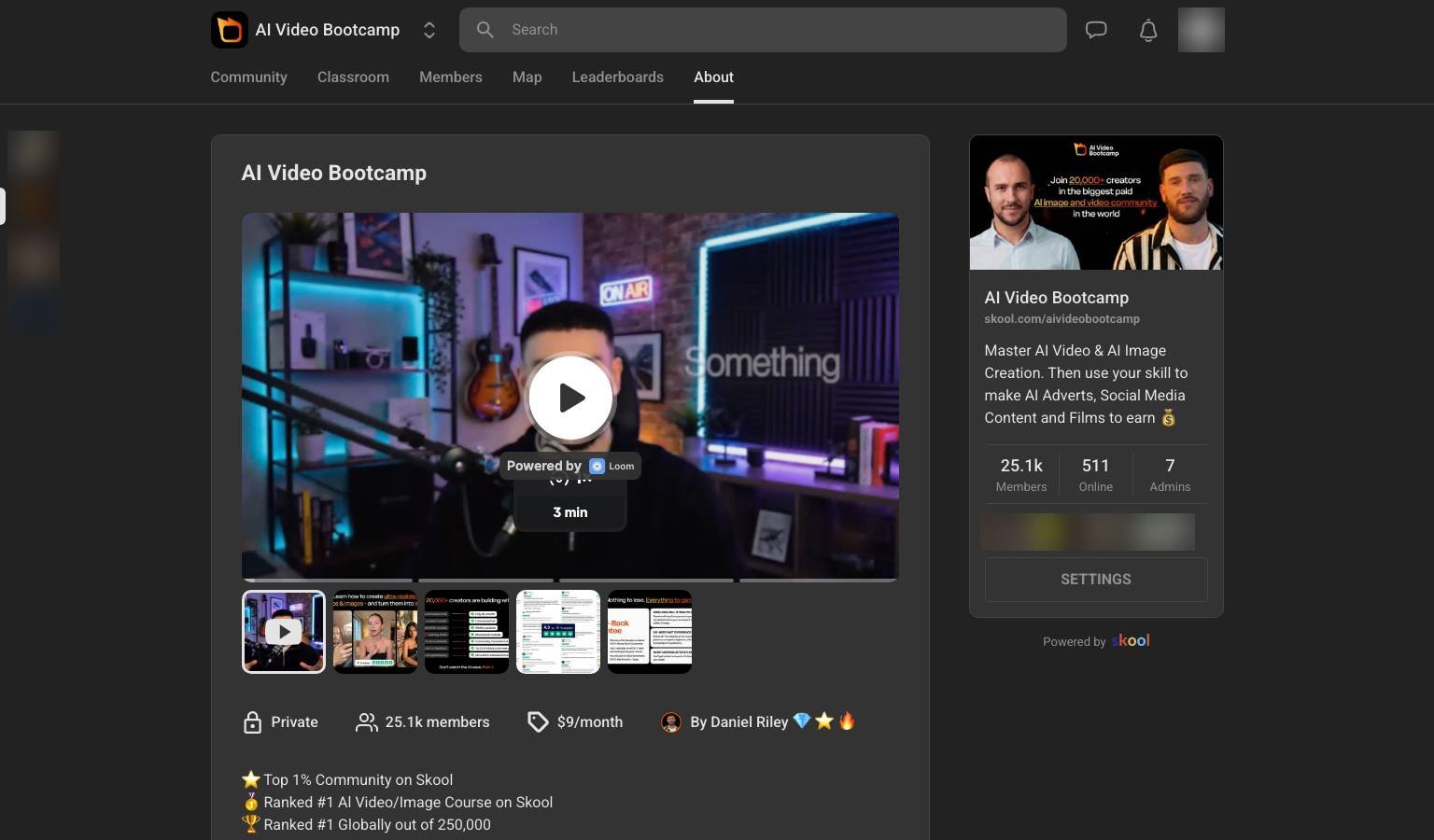This screenshot has height=840, width=1434.
Task: Switch to the Members tab
Action: pyautogui.click(x=451, y=77)
